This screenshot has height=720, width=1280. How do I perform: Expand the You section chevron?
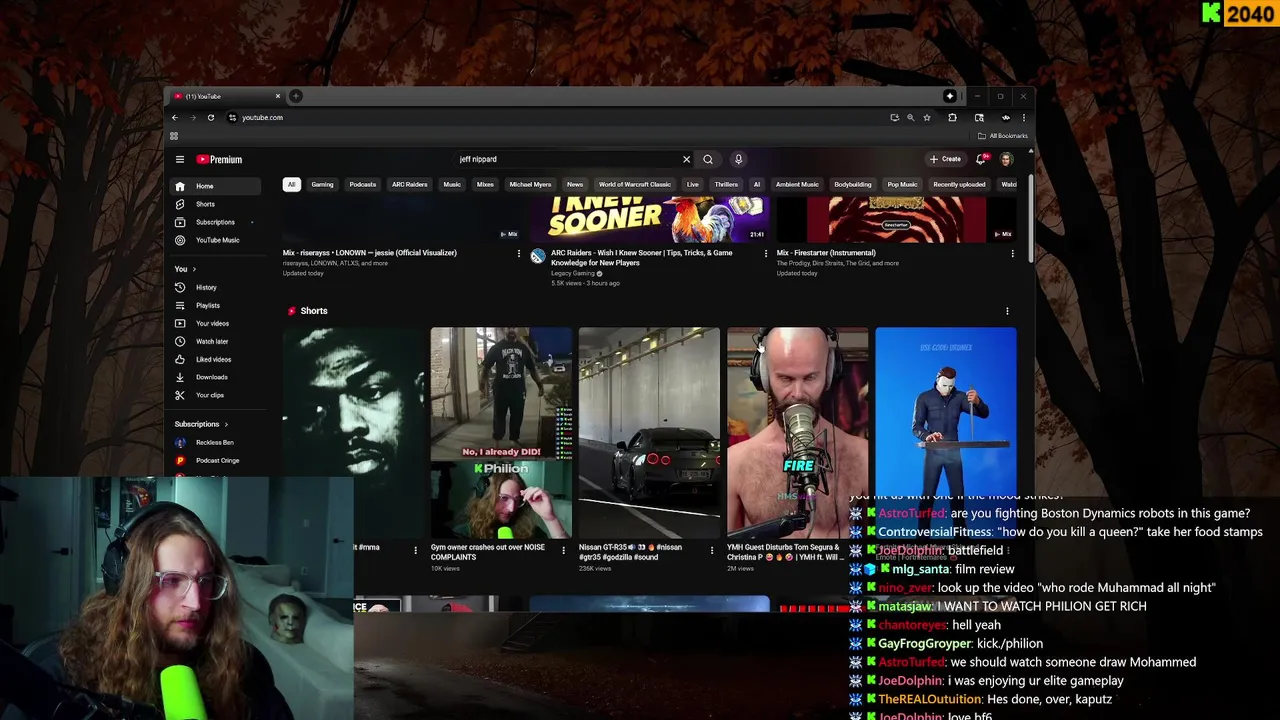tap(194, 269)
